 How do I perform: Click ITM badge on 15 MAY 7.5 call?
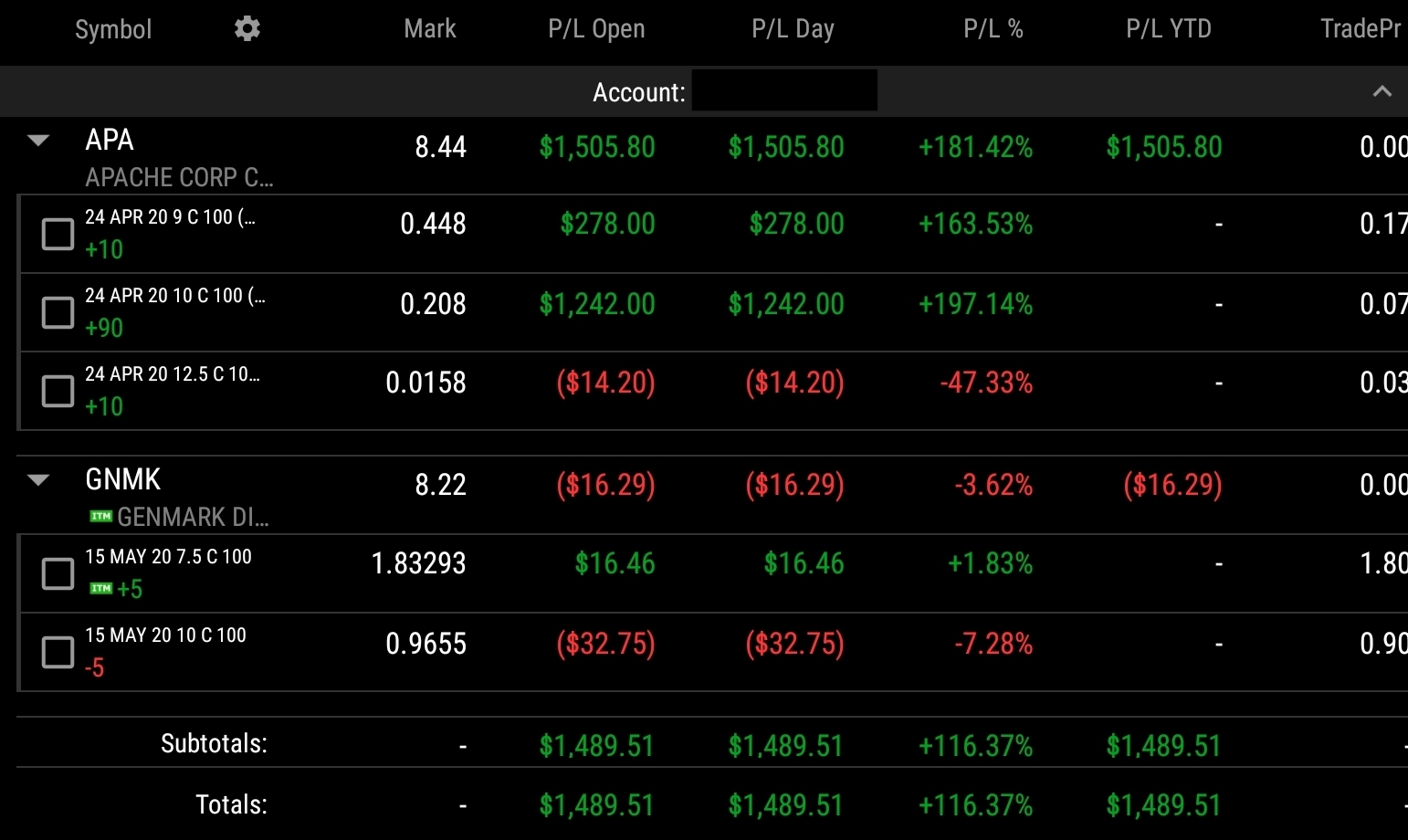(100, 589)
